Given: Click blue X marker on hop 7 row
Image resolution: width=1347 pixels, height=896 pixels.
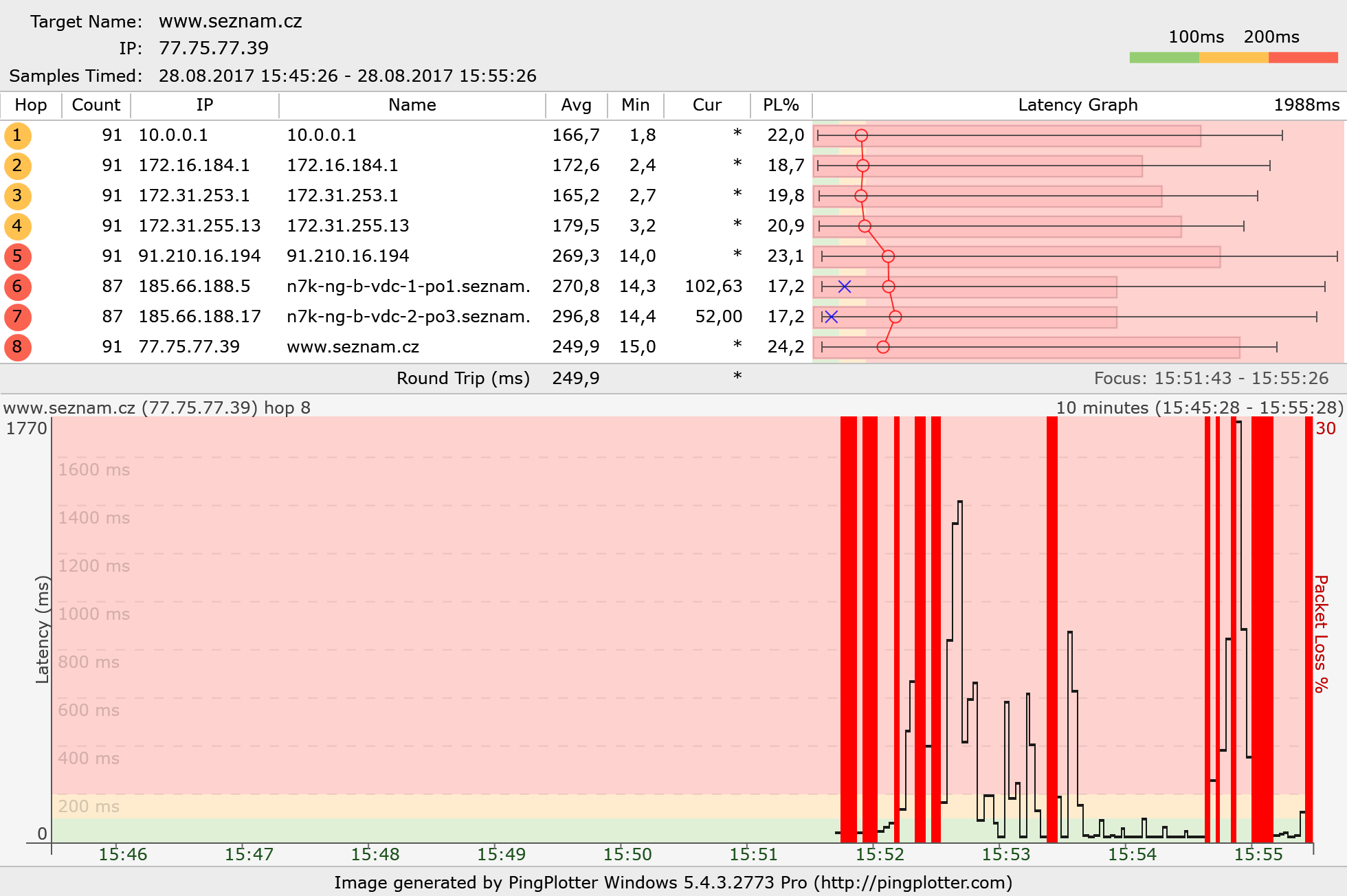Looking at the screenshot, I should tap(831, 317).
